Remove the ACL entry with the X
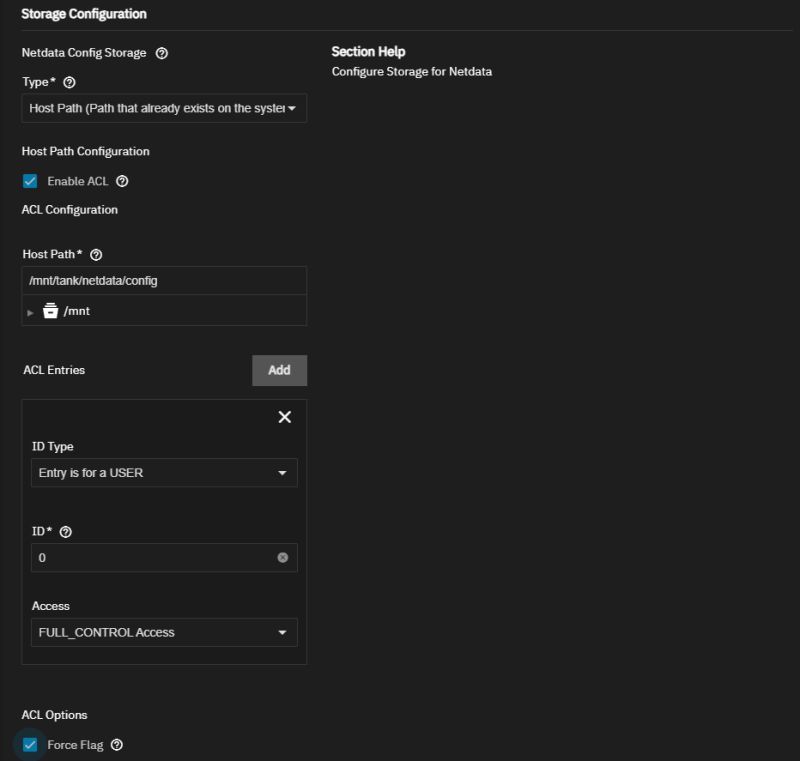Screen dimensions: 800x761 click(x=285, y=417)
